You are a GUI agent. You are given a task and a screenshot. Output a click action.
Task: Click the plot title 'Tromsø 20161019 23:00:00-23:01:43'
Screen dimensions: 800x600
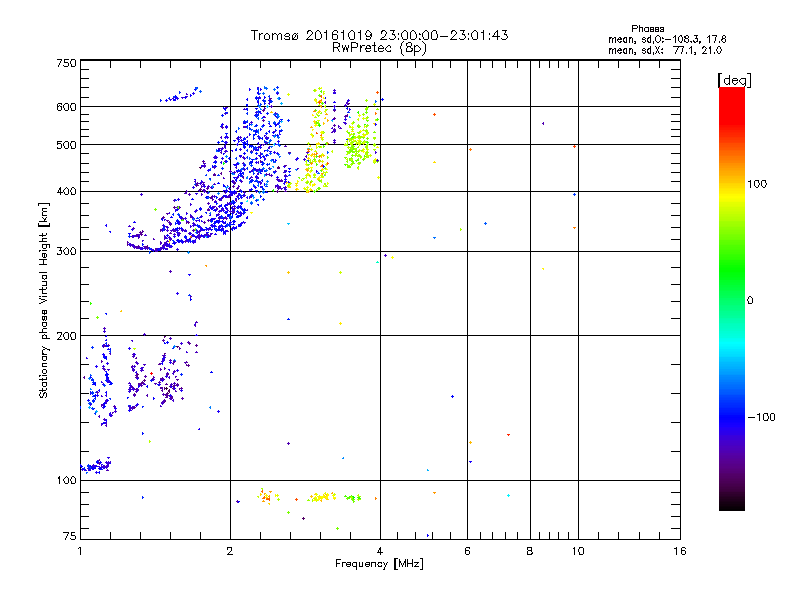tap(379, 35)
